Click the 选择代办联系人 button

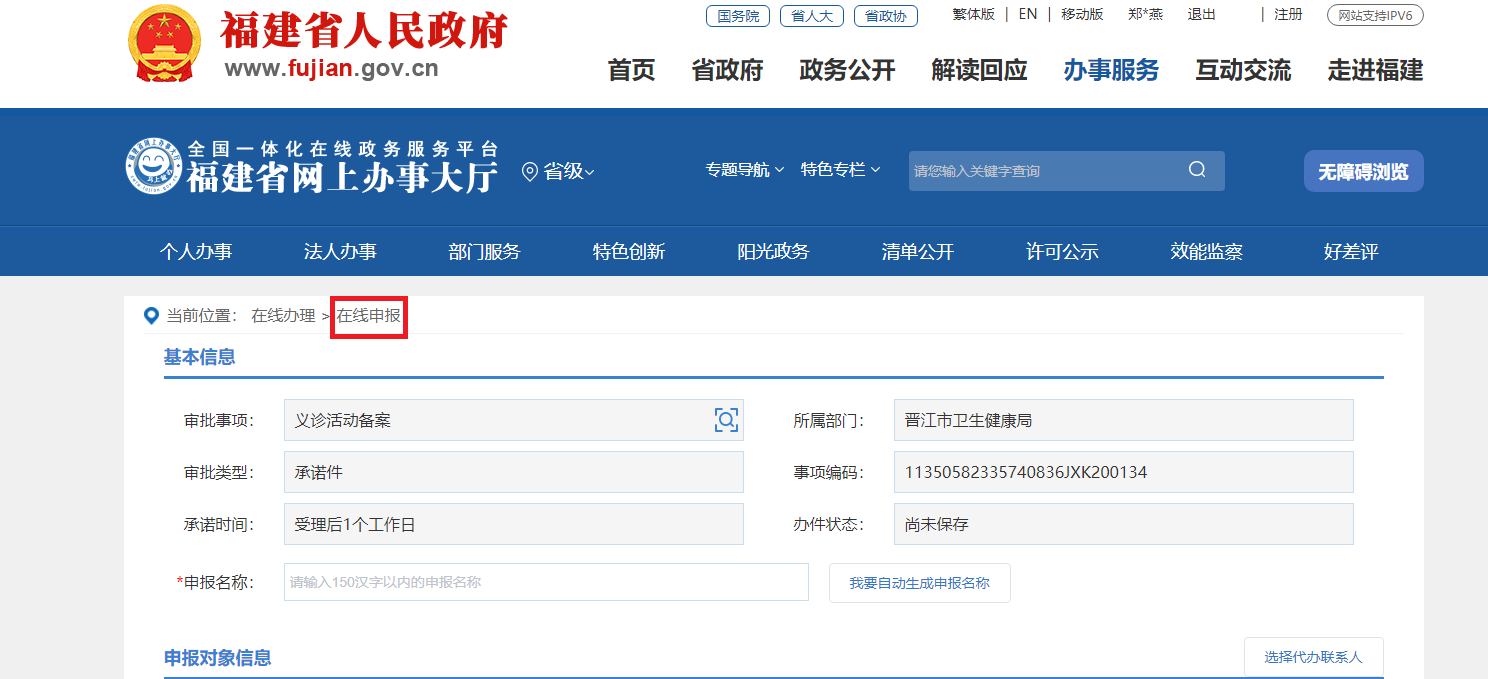click(1313, 657)
